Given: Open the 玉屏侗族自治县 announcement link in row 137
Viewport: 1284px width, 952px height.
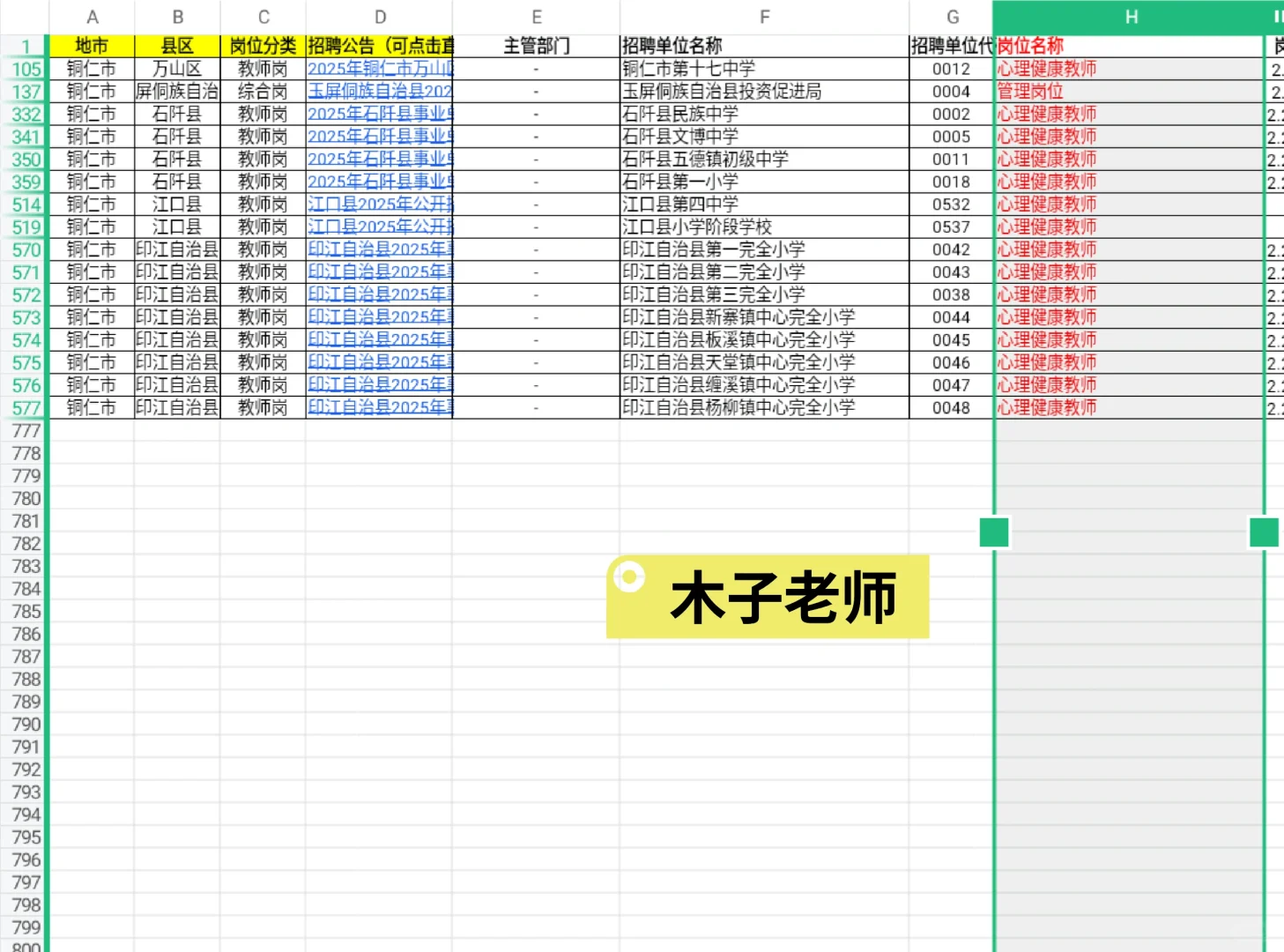Looking at the screenshot, I should (x=380, y=92).
